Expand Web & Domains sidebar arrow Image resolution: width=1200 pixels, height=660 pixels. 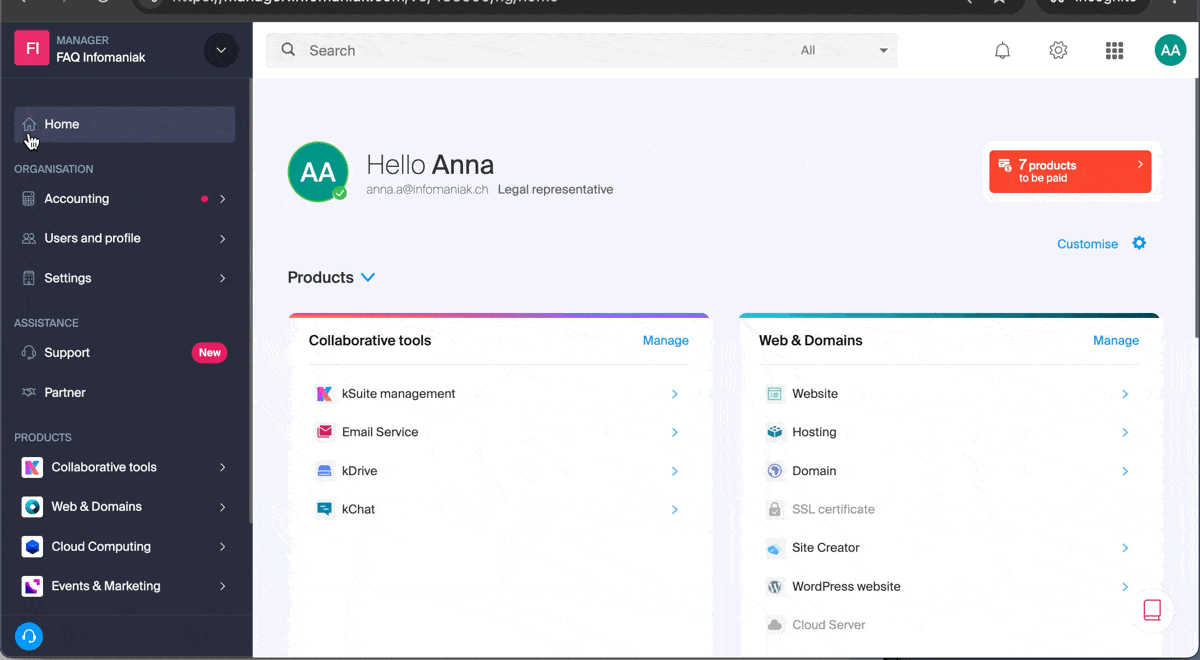tap(222, 507)
